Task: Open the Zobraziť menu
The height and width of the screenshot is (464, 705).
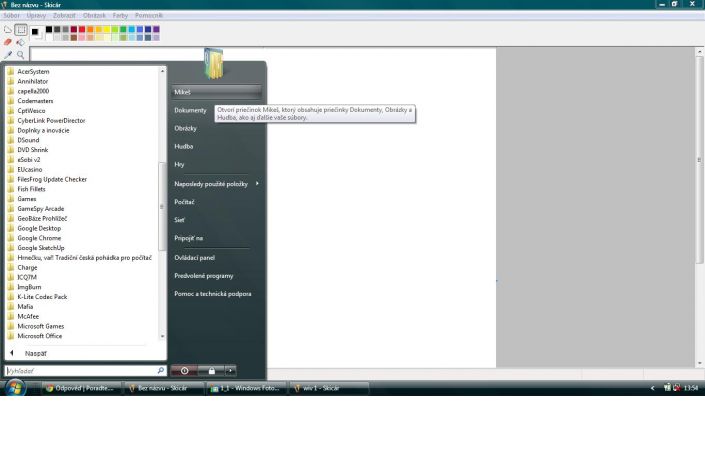Action: (x=64, y=15)
